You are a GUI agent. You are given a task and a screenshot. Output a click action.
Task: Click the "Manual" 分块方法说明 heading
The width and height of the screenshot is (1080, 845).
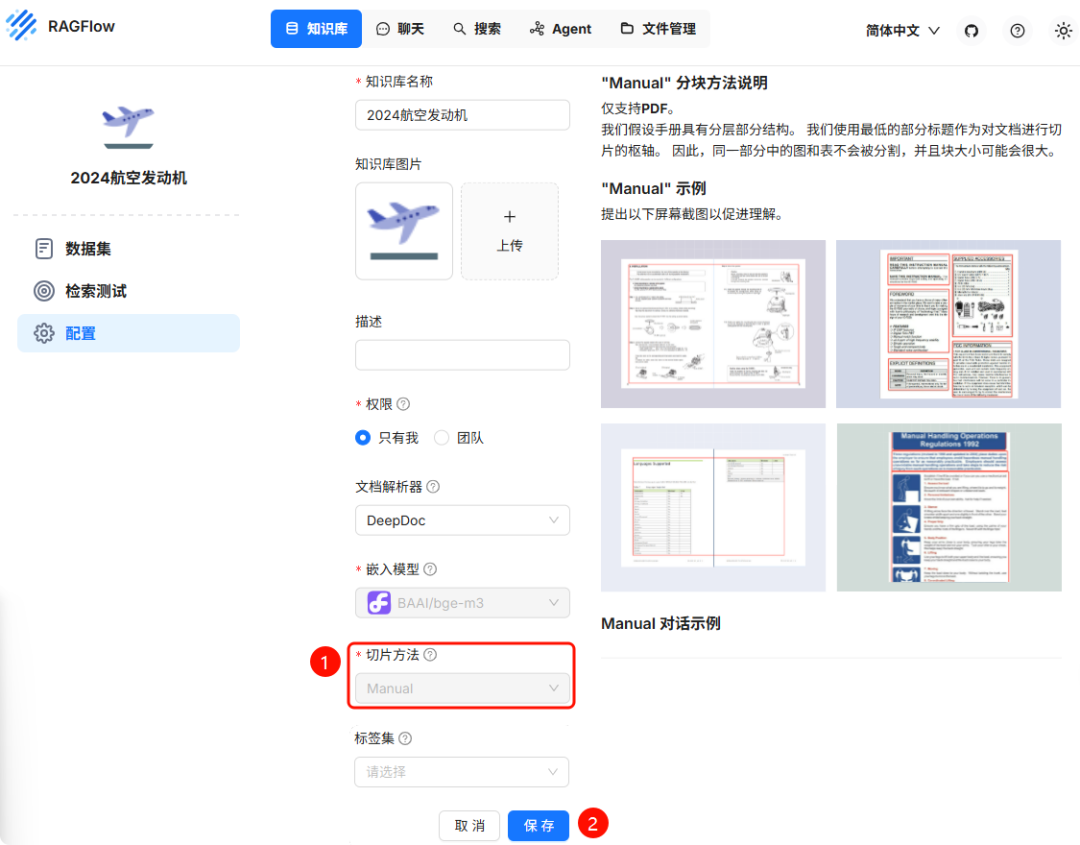pos(684,83)
